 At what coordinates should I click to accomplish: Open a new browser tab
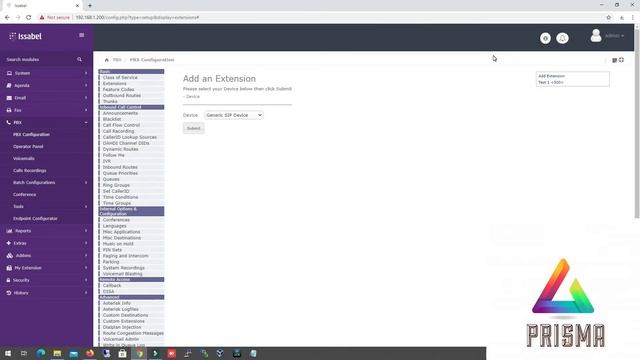(90, 6)
